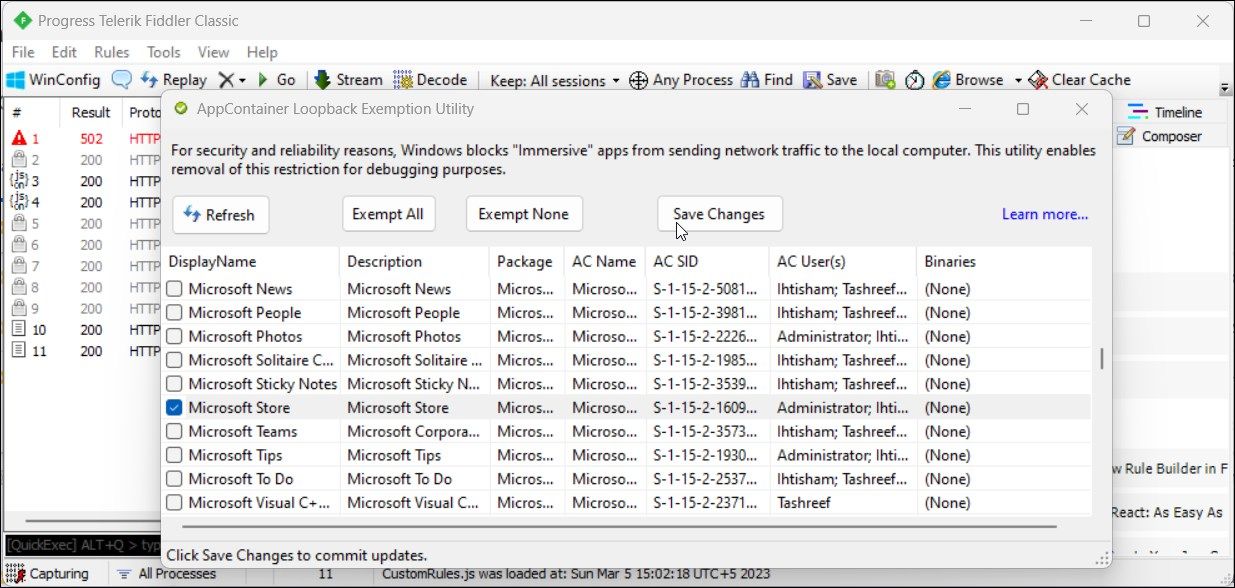Open the Keep: All sessions dropdown
The height and width of the screenshot is (588, 1235).
(555, 80)
